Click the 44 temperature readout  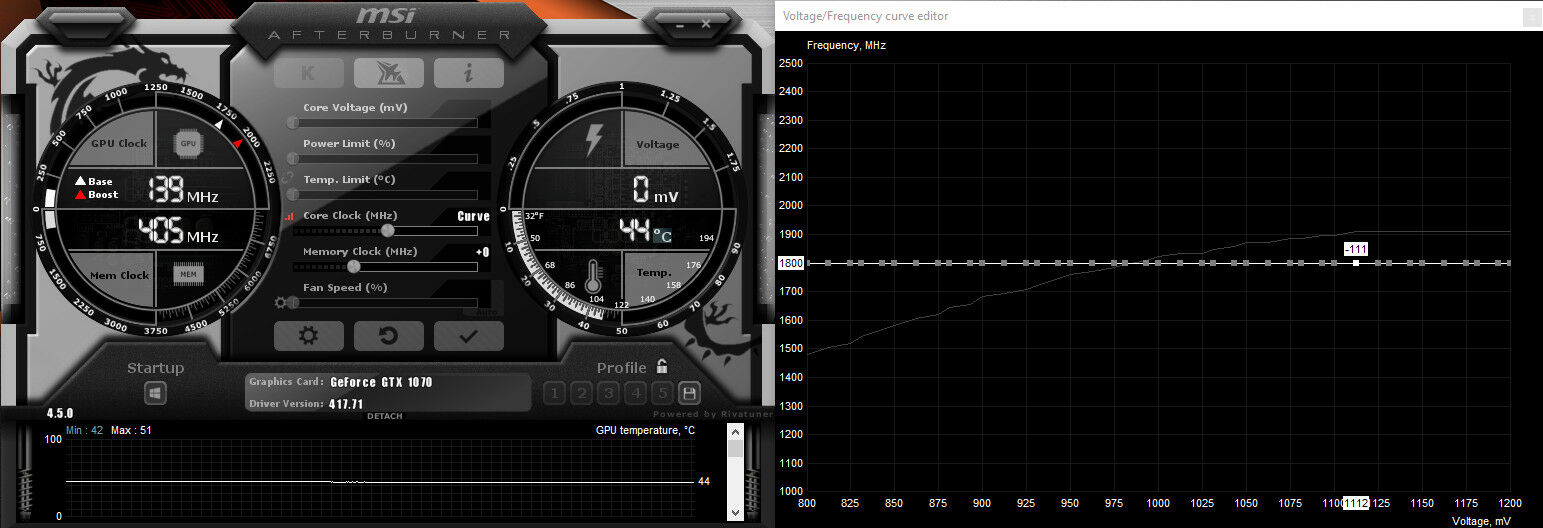click(x=634, y=231)
